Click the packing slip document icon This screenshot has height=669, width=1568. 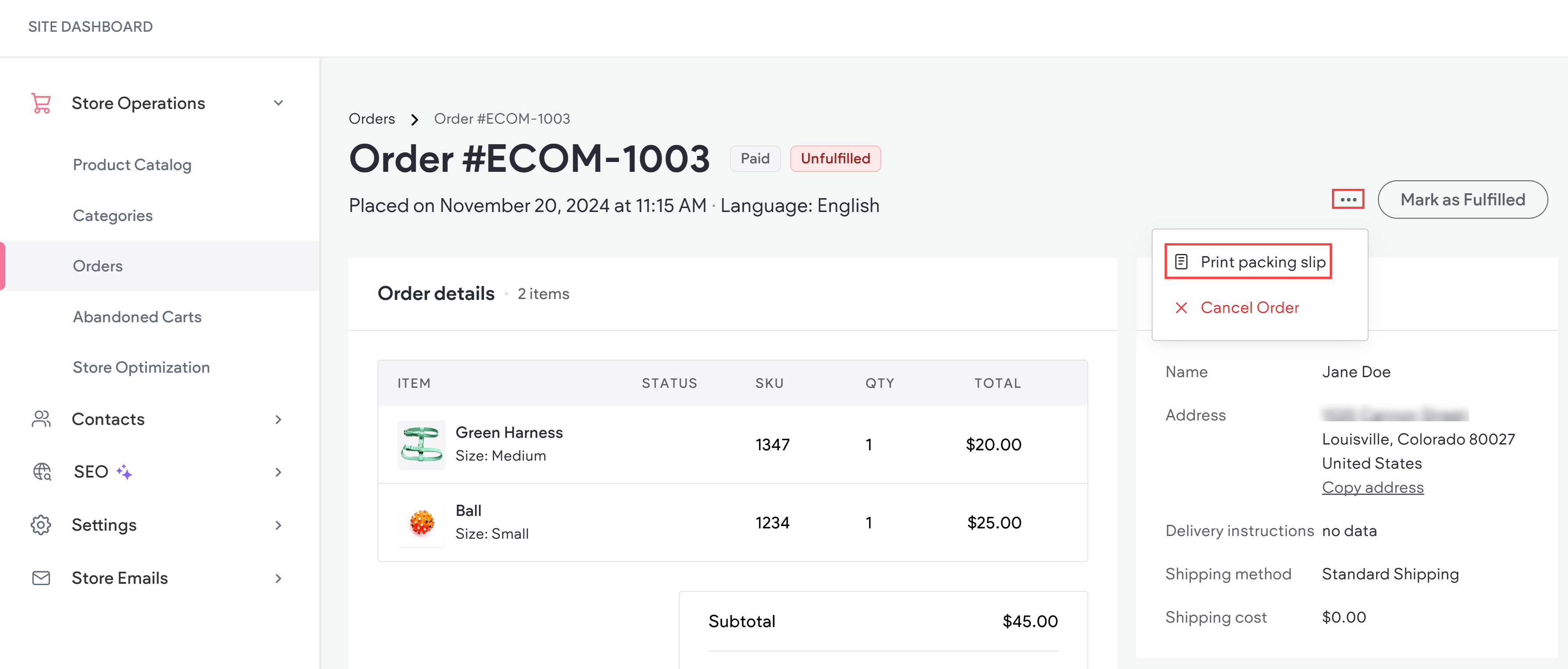[x=1181, y=262]
